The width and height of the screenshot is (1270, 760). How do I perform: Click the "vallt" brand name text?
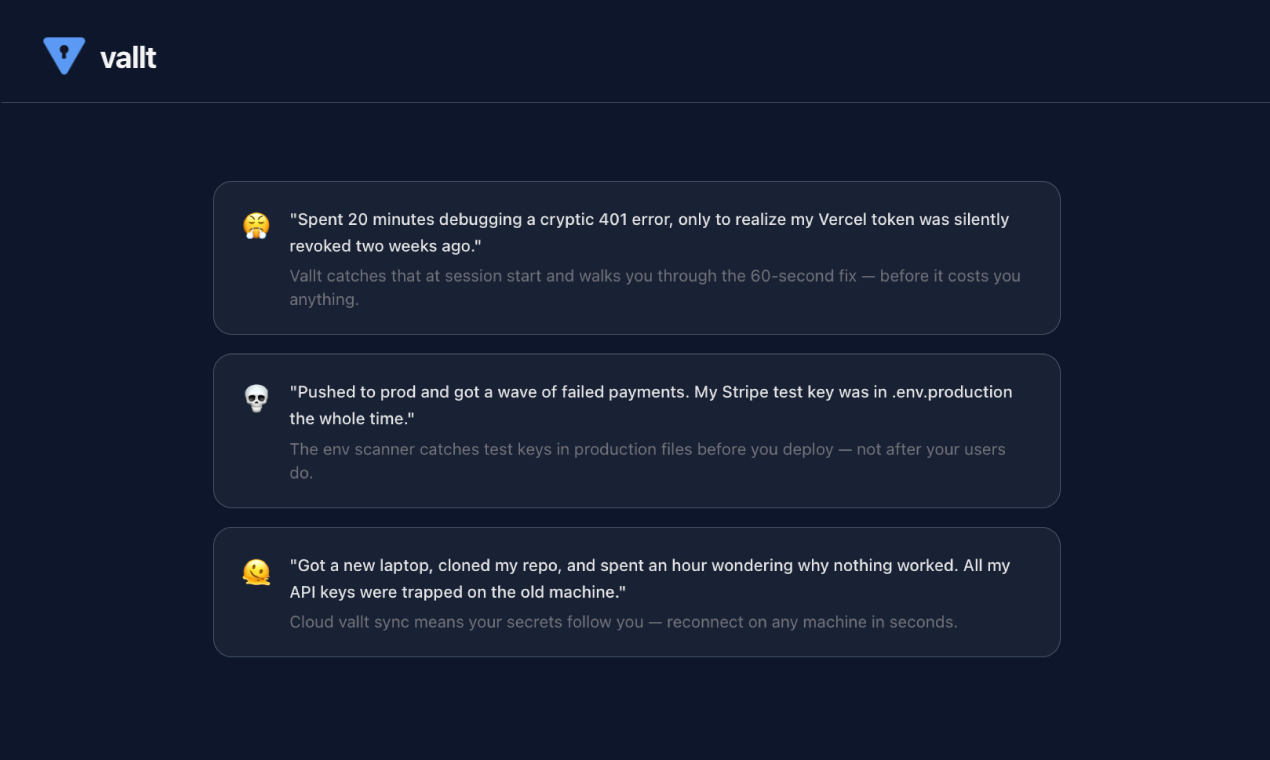click(128, 58)
